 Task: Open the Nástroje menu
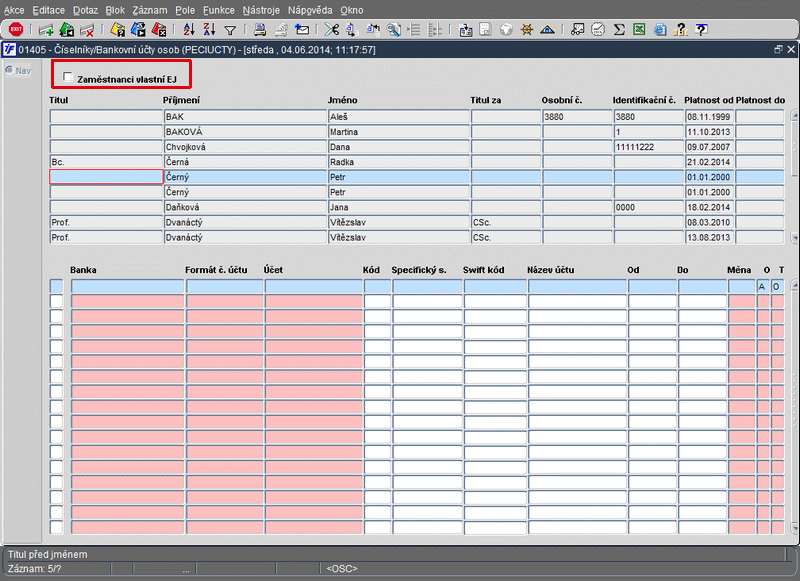[x=261, y=10]
